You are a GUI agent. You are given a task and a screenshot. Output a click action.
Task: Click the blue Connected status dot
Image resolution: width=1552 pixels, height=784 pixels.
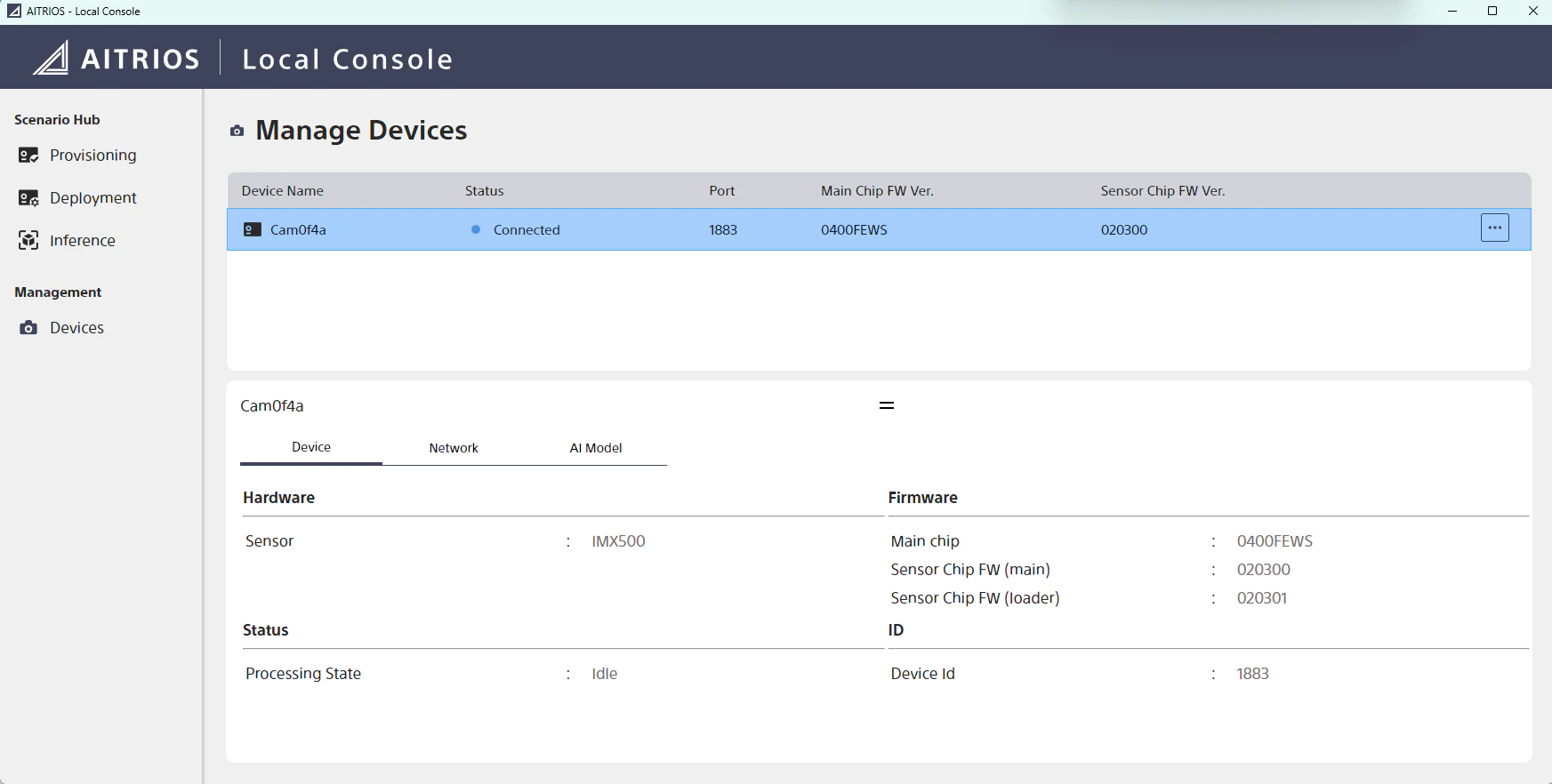click(x=476, y=229)
